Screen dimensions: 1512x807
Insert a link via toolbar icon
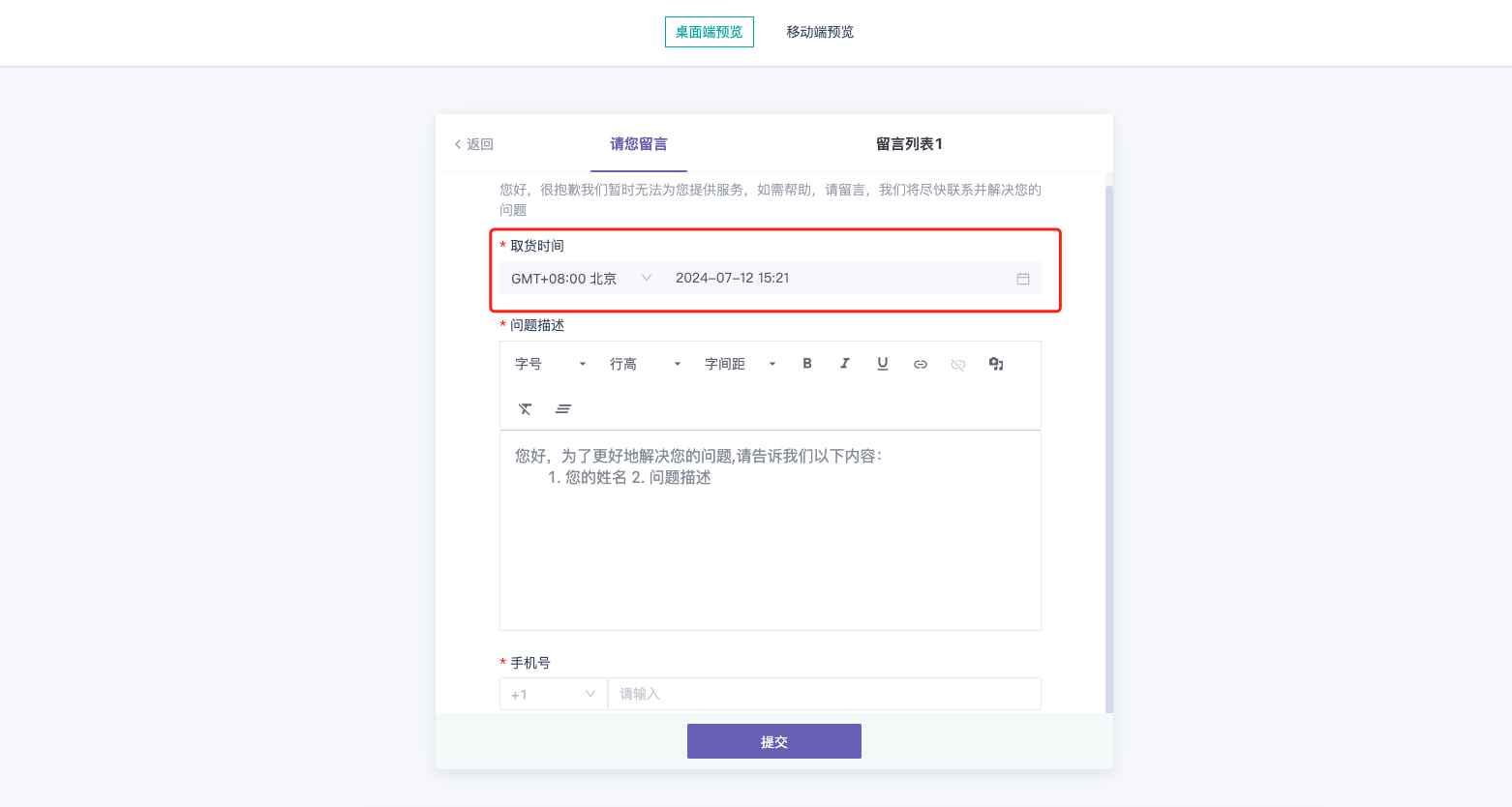click(921, 364)
